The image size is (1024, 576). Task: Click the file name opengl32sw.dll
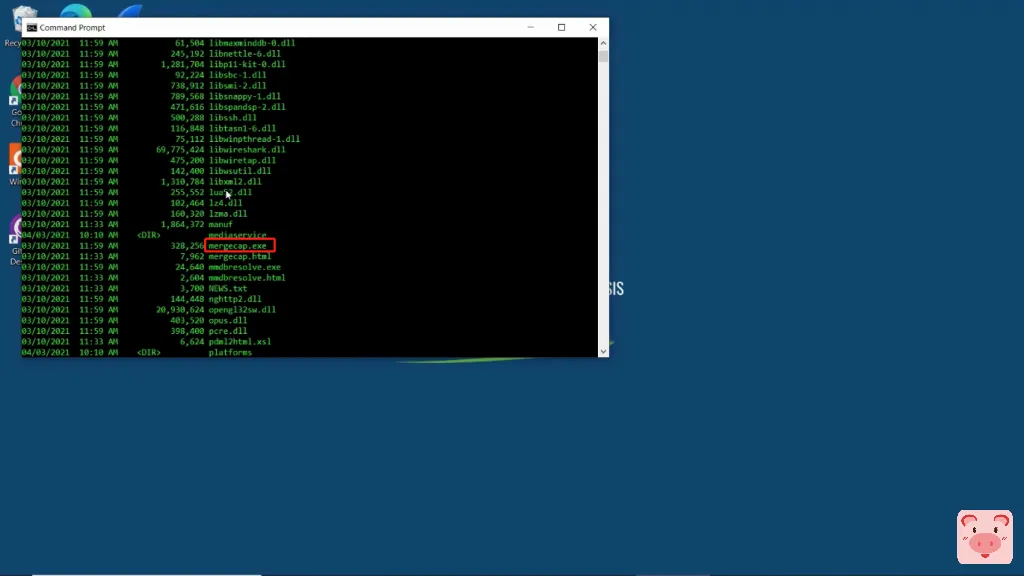[242, 310]
